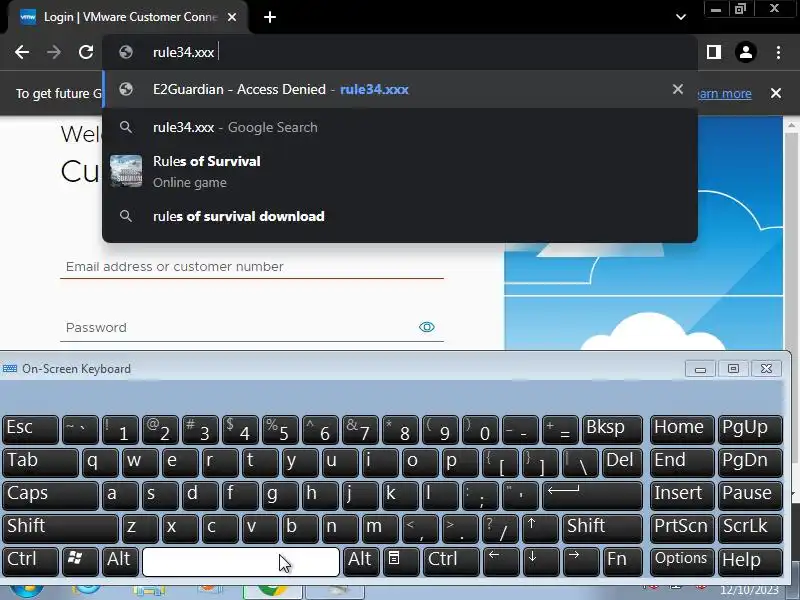Choose the Rules of Survival suggestion
The height and width of the screenshot is (600, 800).
click(399, 171)
